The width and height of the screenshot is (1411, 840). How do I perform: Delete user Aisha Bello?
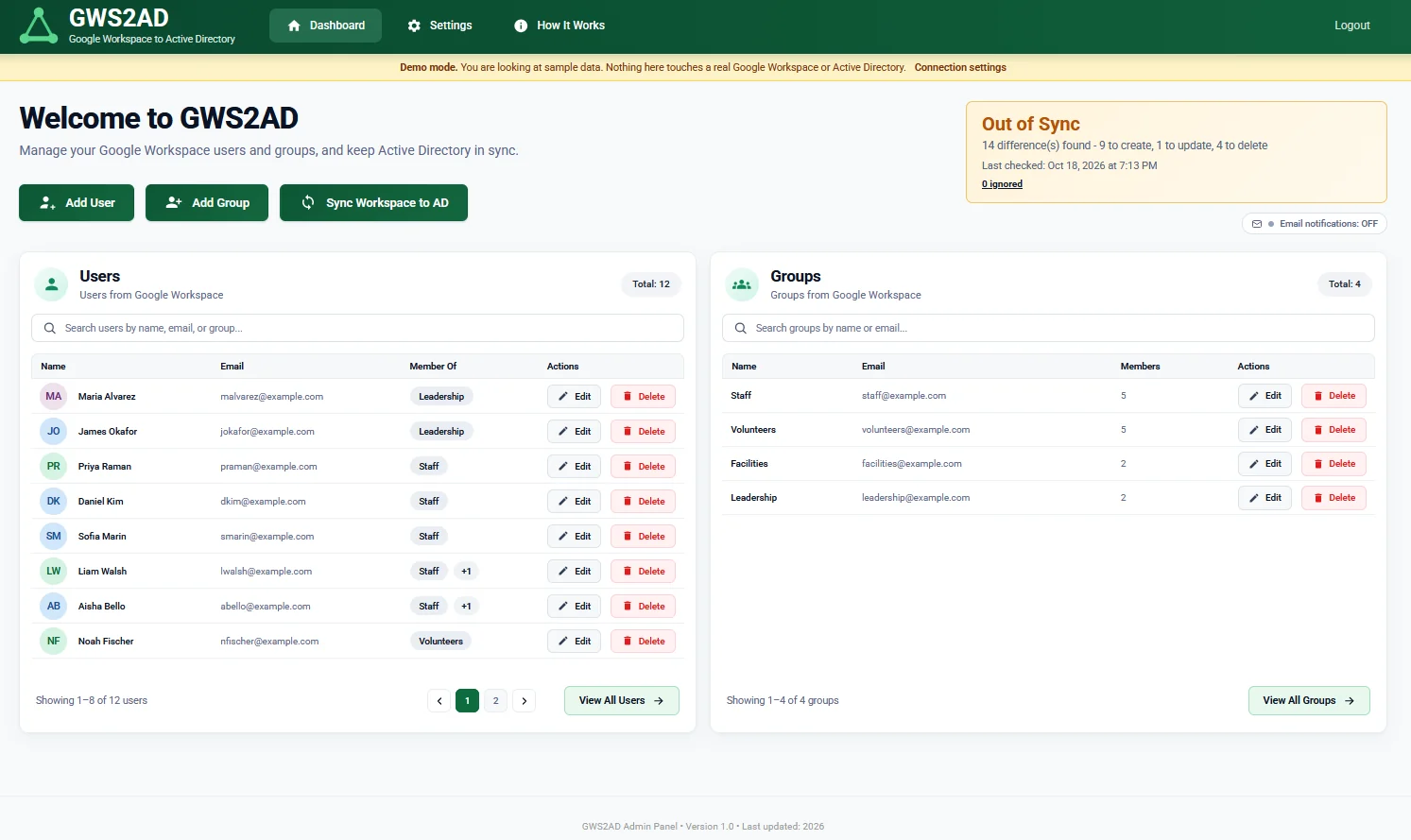(643, 607)
